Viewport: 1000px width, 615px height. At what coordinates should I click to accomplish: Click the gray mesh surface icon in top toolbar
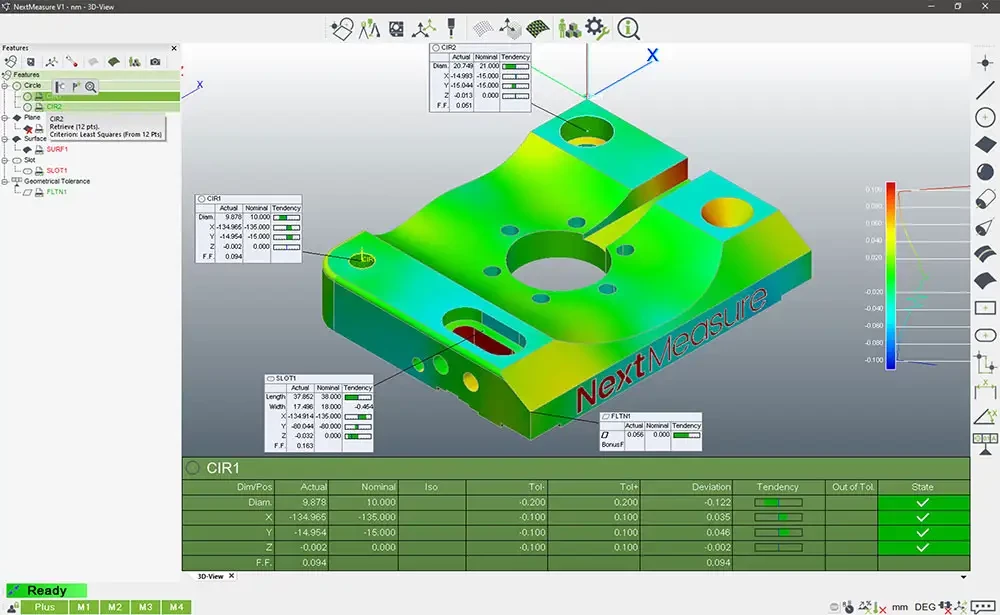pos(483,29)
